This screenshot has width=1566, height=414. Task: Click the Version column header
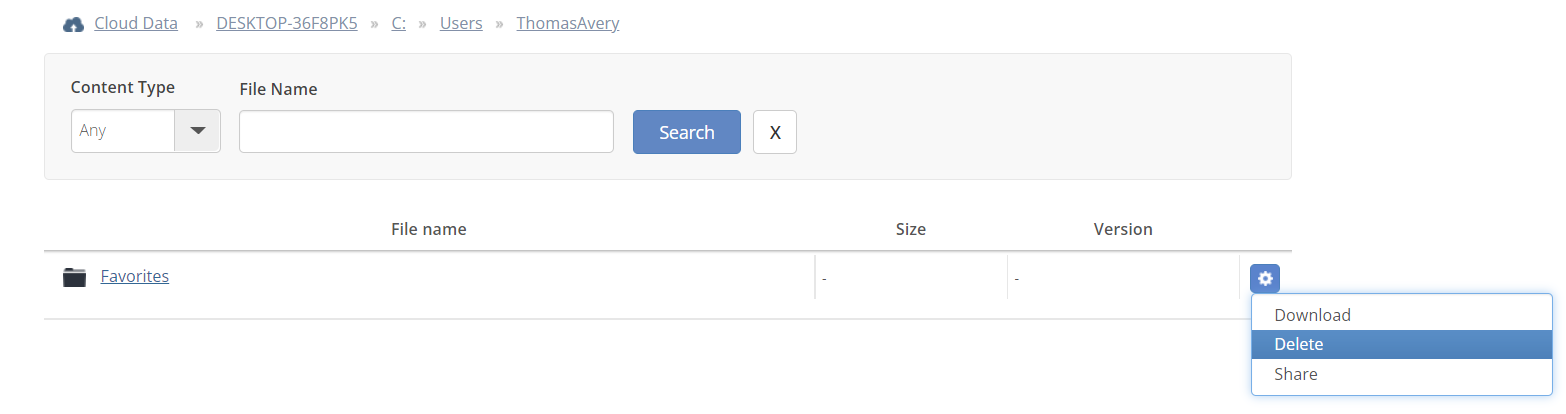[x=1123, y=229]
